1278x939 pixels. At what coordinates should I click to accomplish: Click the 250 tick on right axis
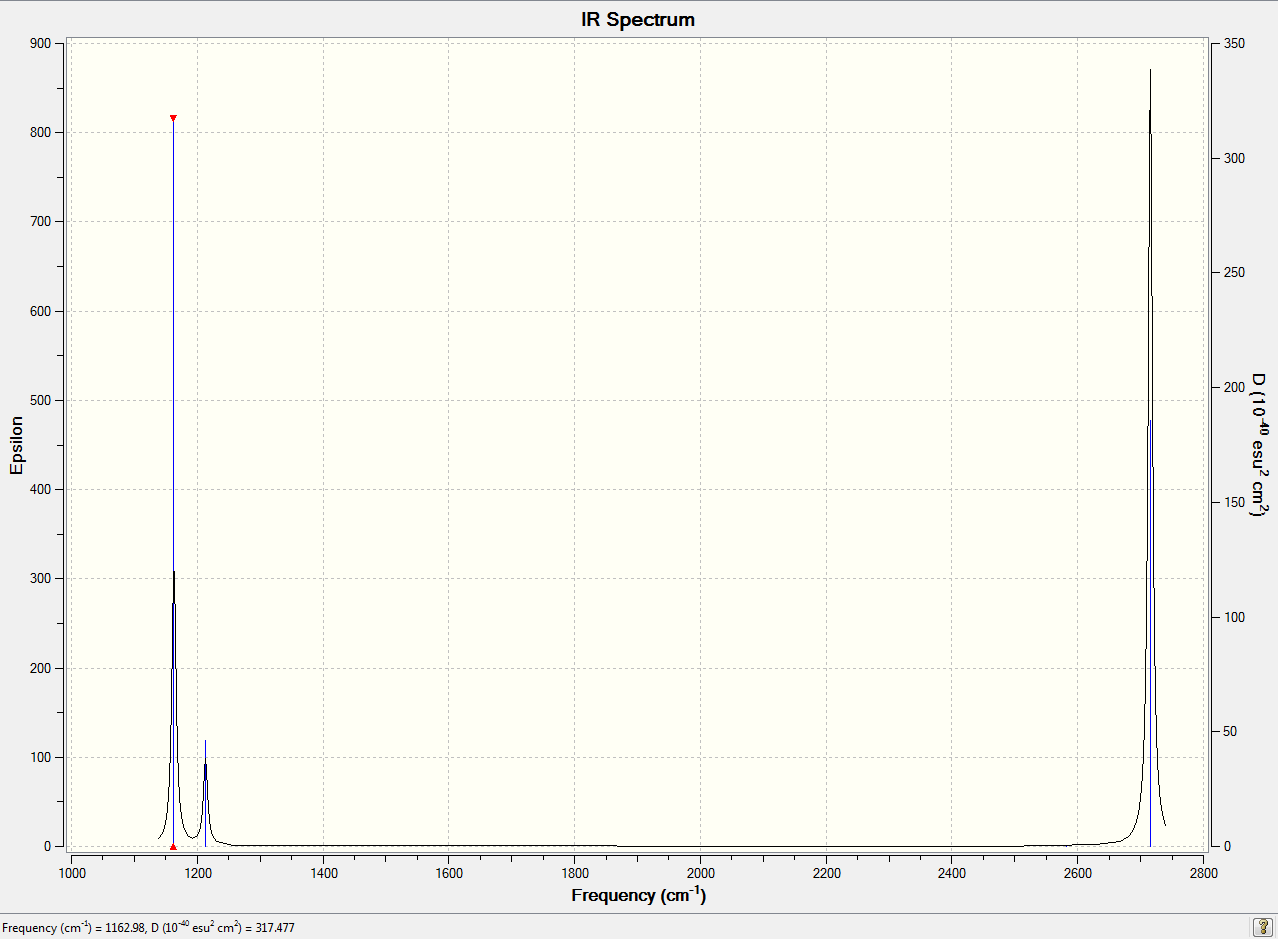(x=1232, y=273)
